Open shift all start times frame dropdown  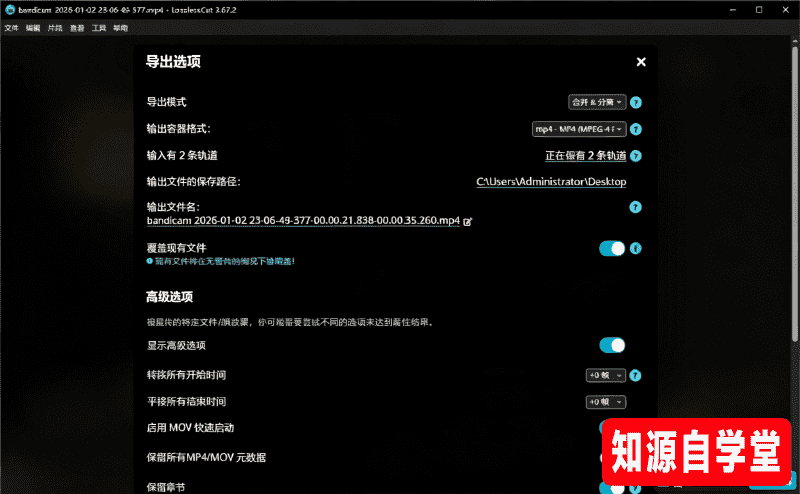click(x=606, y=376)
